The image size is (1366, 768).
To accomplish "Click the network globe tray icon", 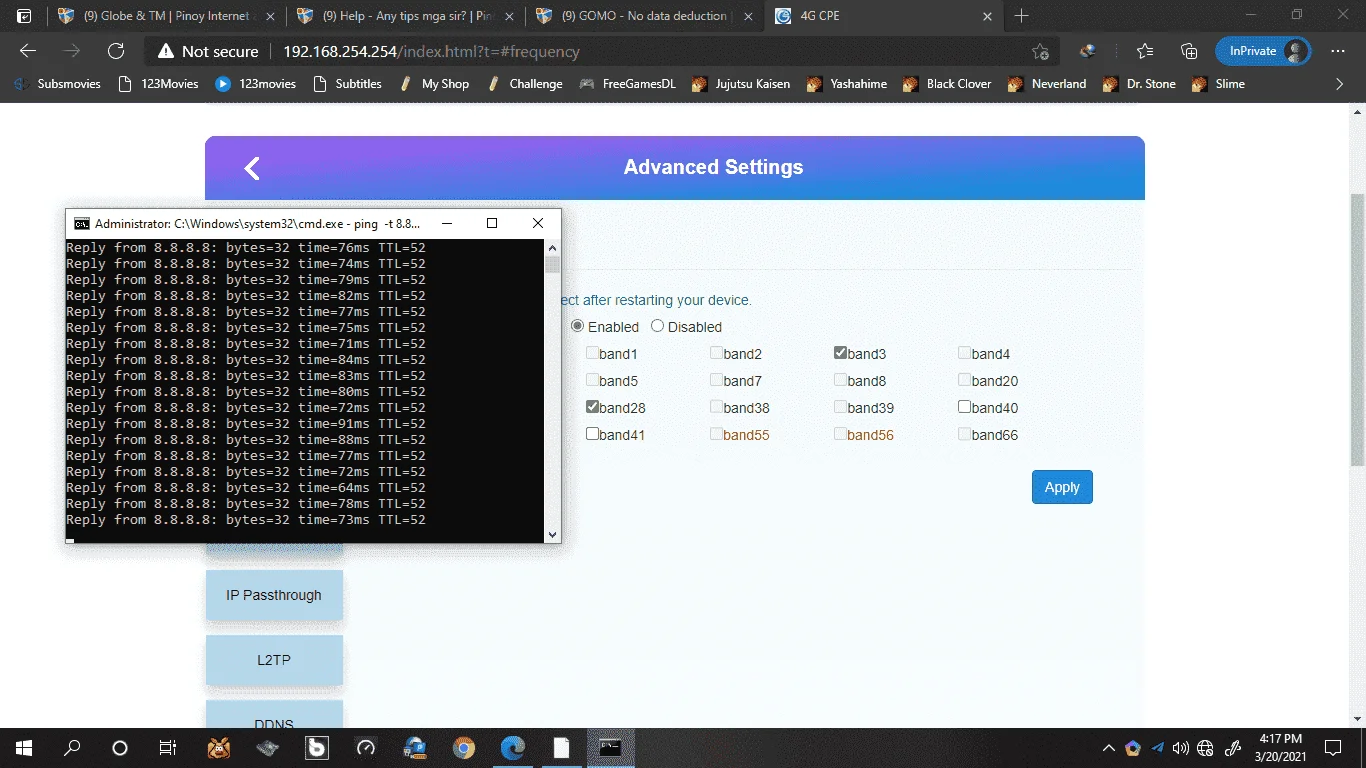I will point(1205,747).
